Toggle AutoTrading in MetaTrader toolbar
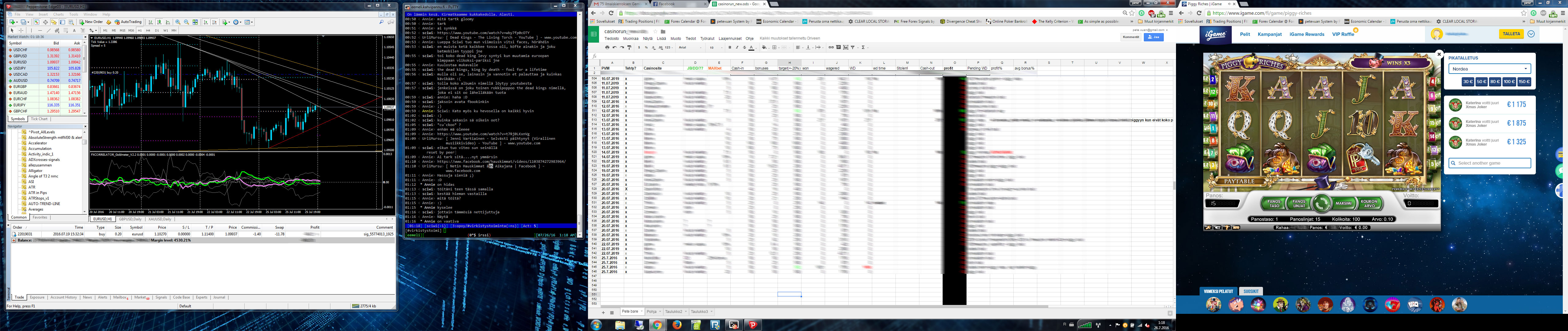The height and width of the screenshot is (331, 1568). coord(128,22)
